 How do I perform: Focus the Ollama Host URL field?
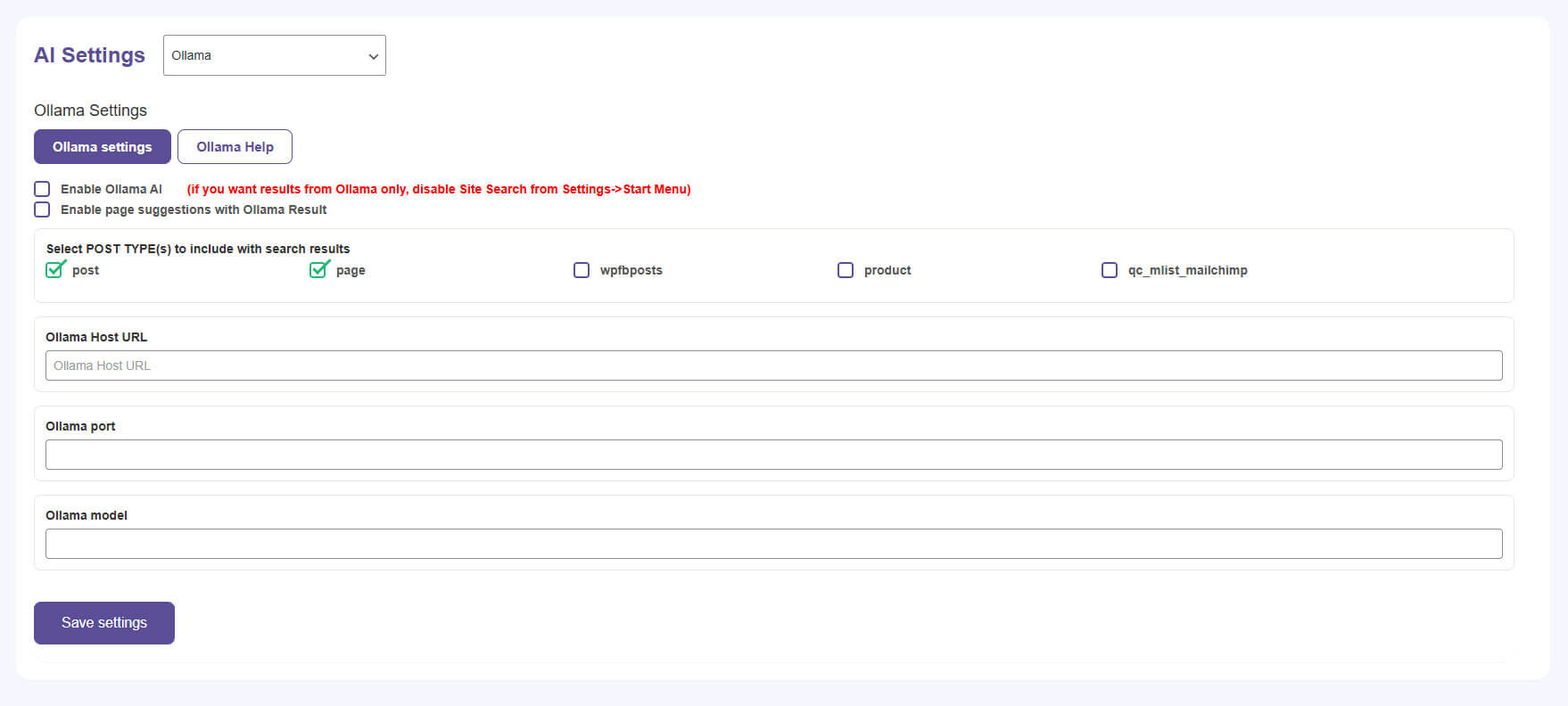pyautogui.click(x=774, y=365)
